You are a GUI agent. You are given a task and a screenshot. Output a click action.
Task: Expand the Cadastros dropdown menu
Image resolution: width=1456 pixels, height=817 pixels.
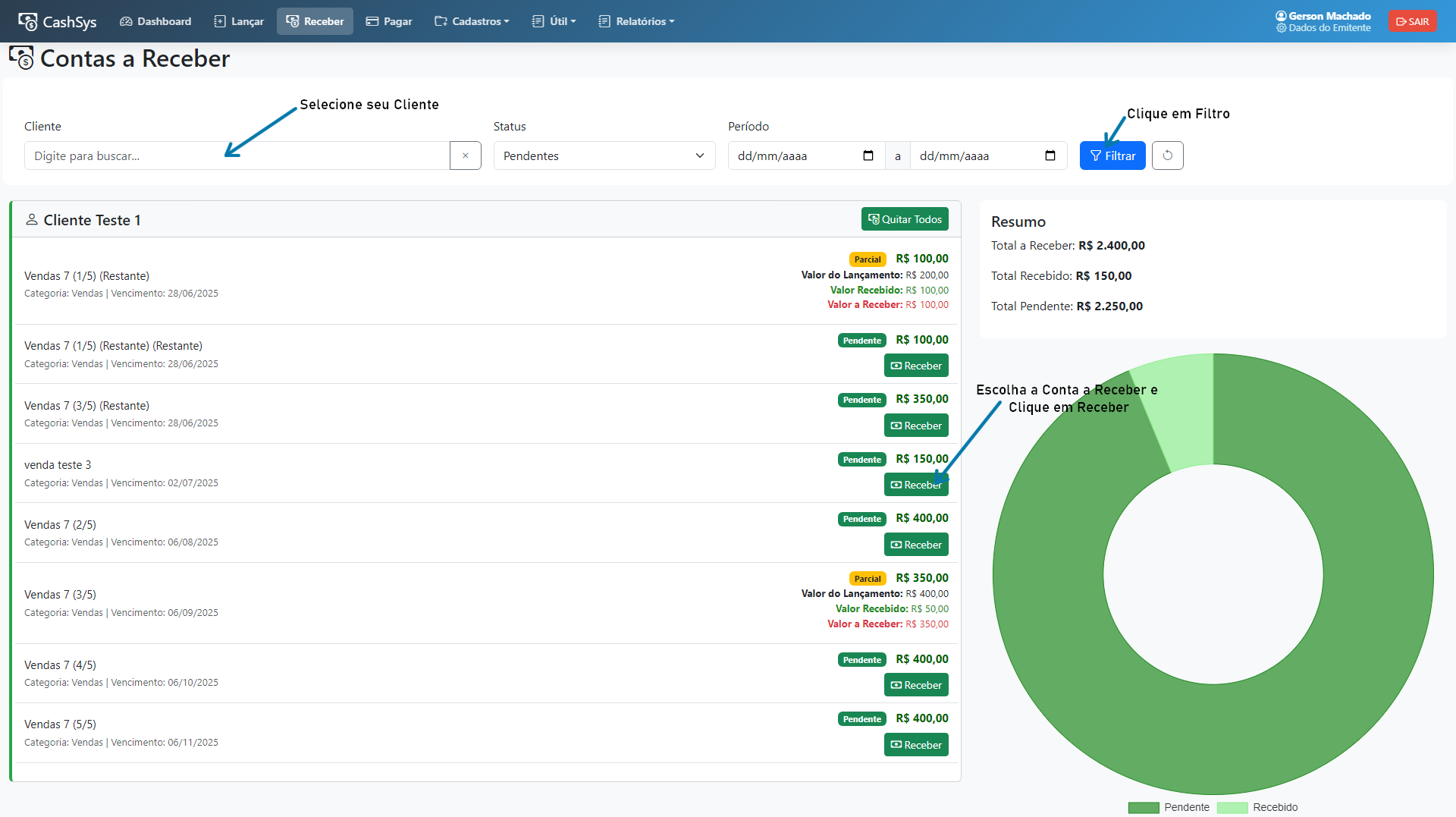pyautogui.click(x=472, y=21)
